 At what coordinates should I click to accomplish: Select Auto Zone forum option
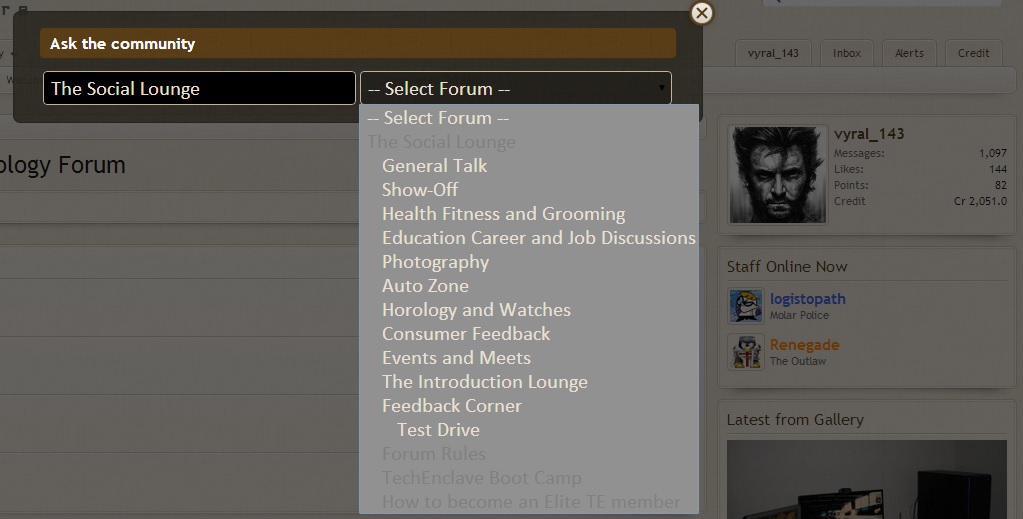(x=425, y=286)
